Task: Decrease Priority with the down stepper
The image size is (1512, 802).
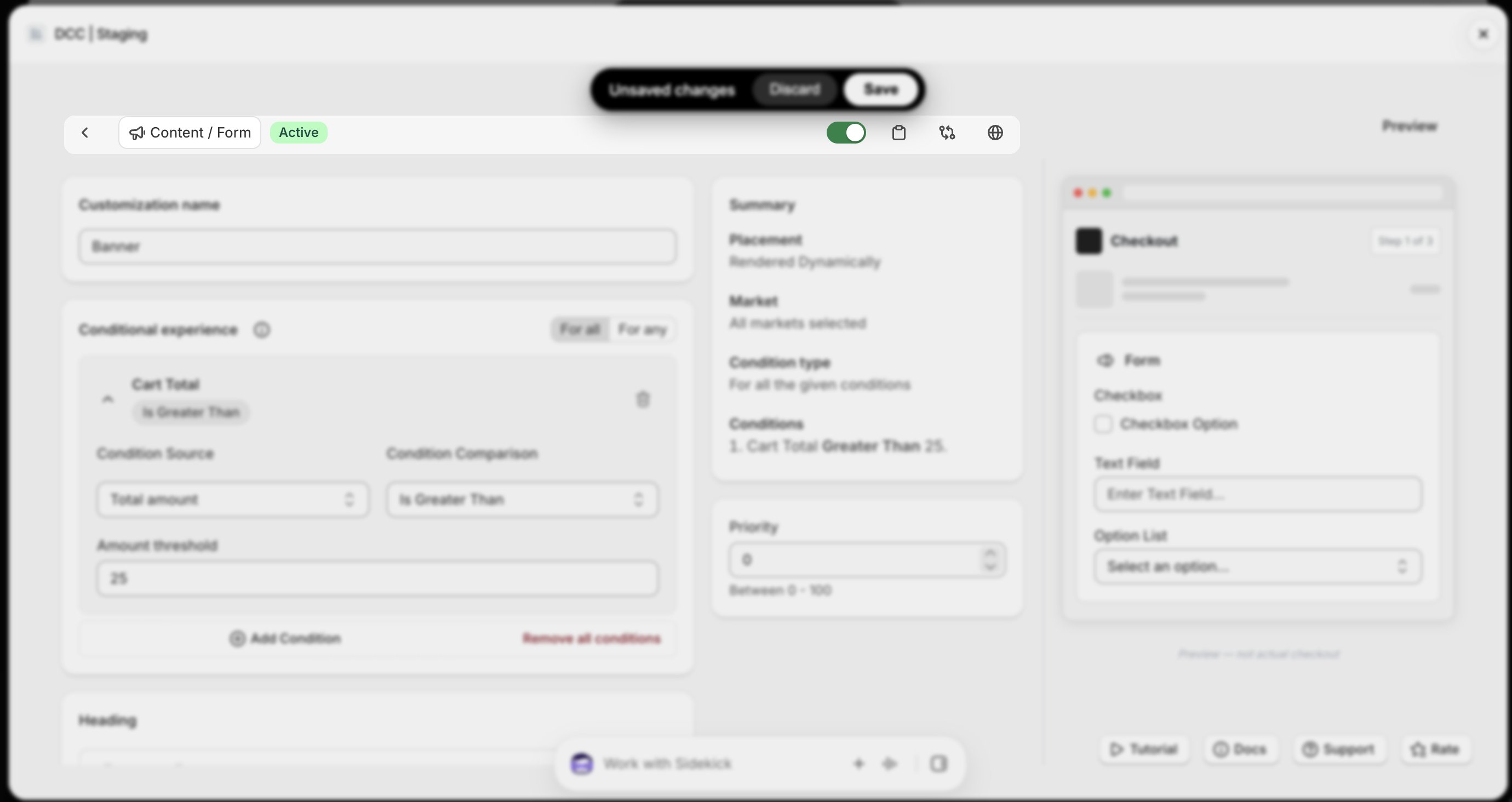Action: coord(990,566)
